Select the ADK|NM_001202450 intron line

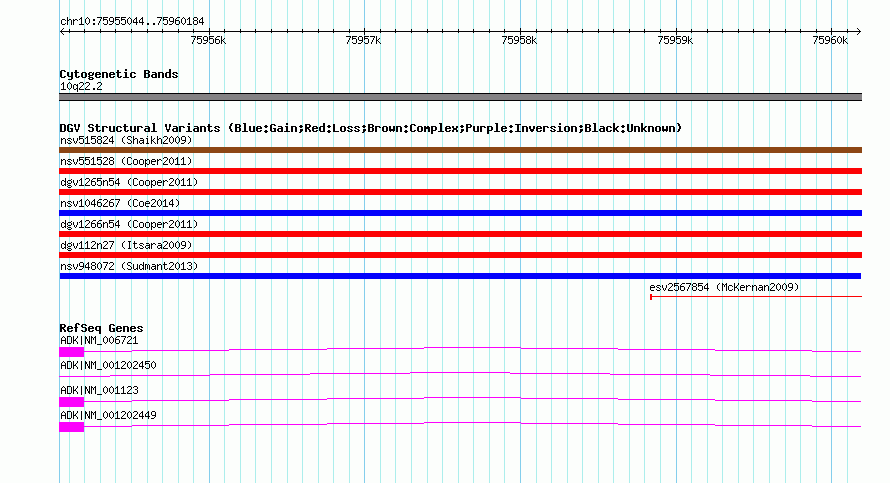pyautogui.click(x=460, y=375)
